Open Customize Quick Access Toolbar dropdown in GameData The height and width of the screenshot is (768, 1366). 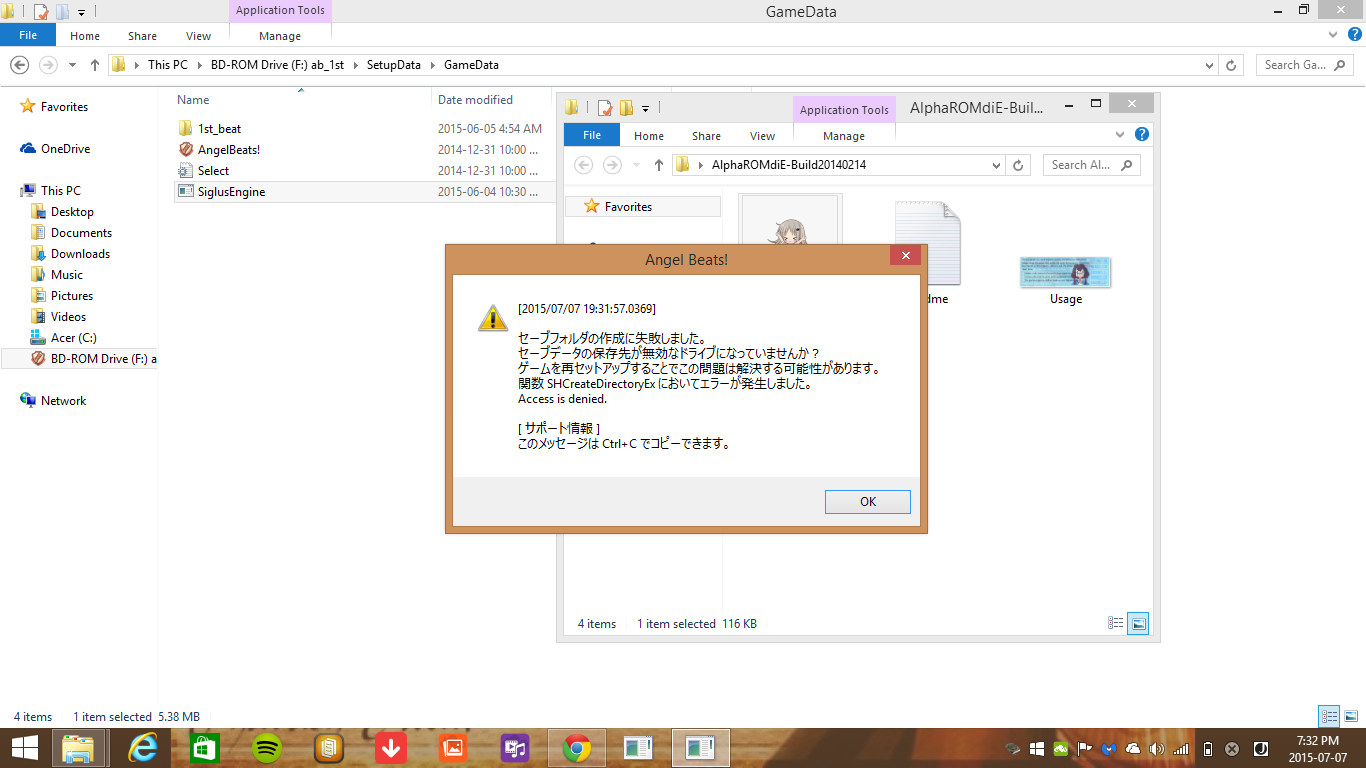[x=81, y=12]
